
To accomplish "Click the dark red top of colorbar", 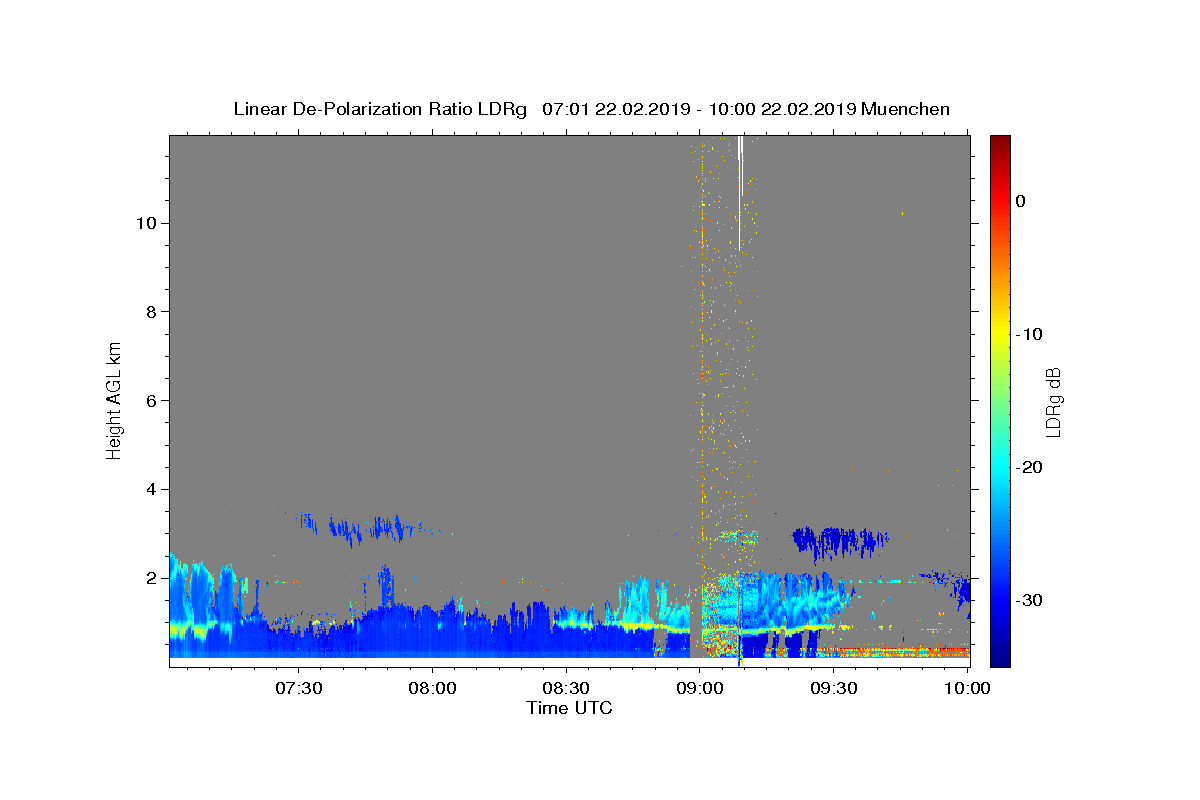I will pos(1000,142).
